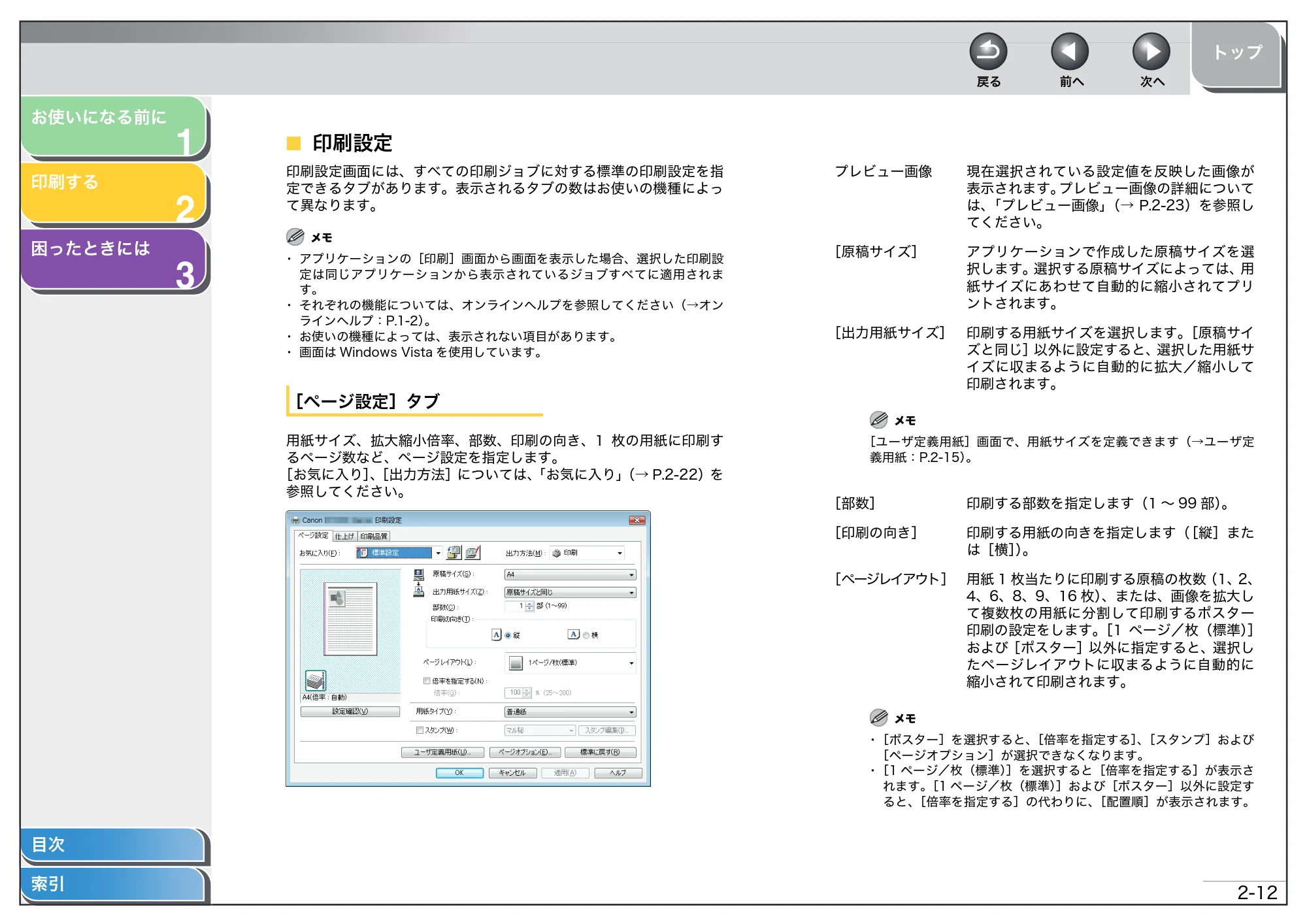Image resolution: width=1307 pixels, height=924 pixels.
Task: Switch to the ページ設定 tab in dialog
Action: [x=313, y=535]
